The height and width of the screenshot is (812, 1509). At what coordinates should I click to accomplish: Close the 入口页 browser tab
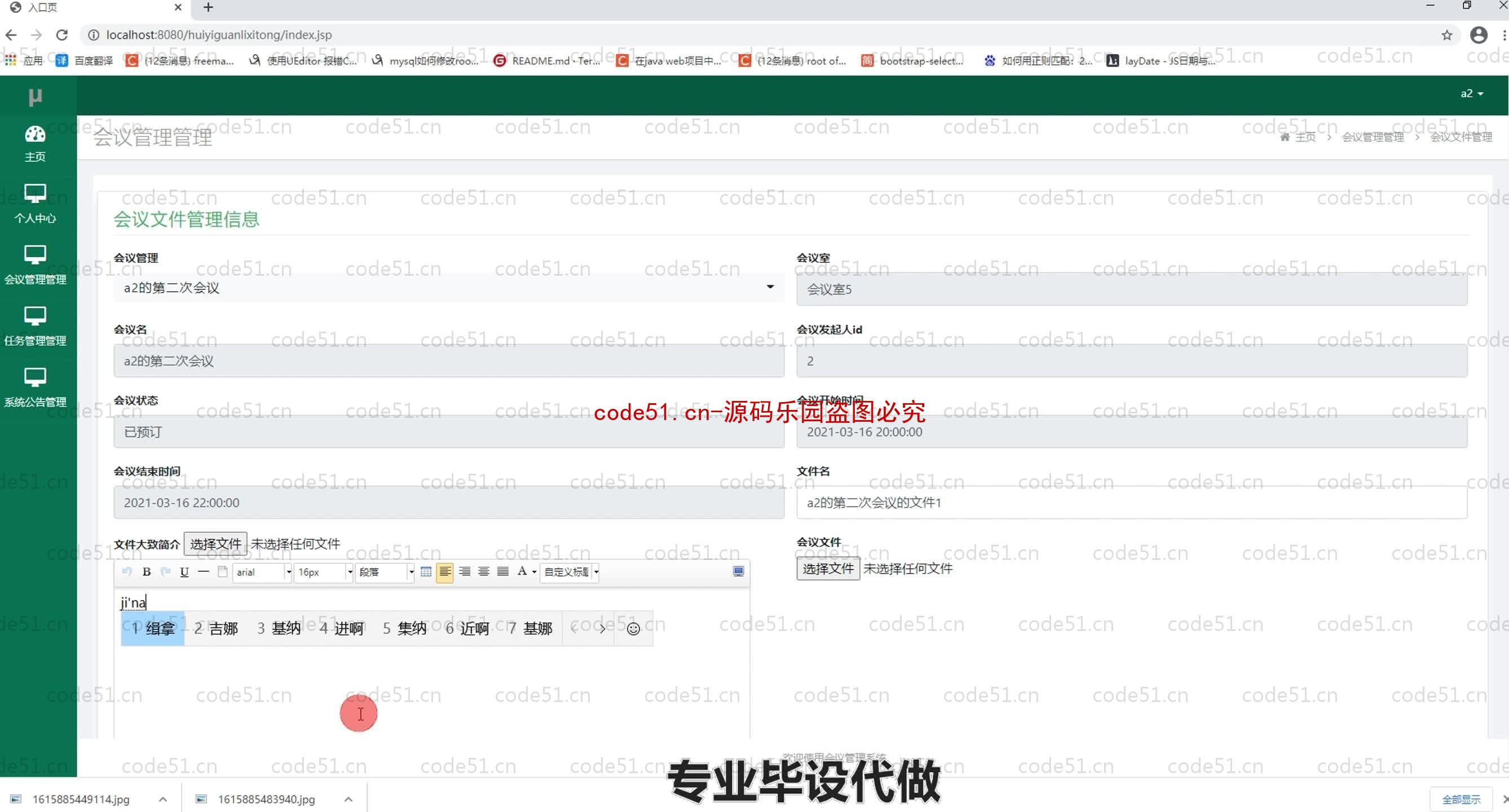click(178, 8)
